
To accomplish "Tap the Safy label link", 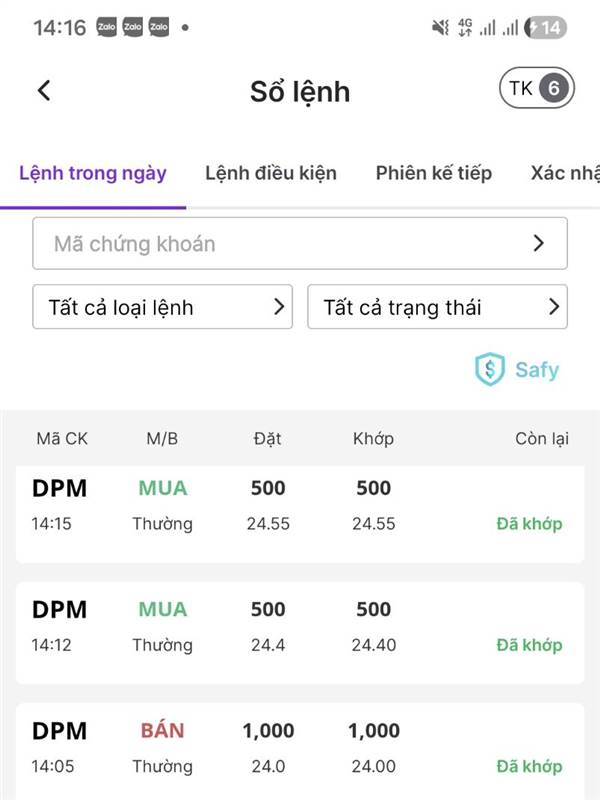I will [x=537, y=370].
